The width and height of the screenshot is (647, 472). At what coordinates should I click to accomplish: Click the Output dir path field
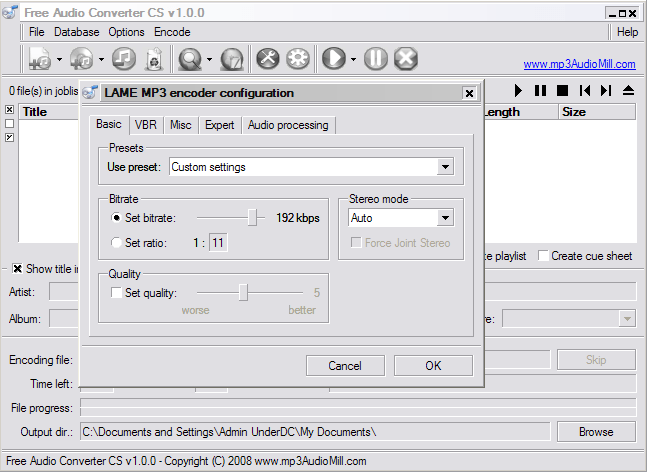(315, 432)
